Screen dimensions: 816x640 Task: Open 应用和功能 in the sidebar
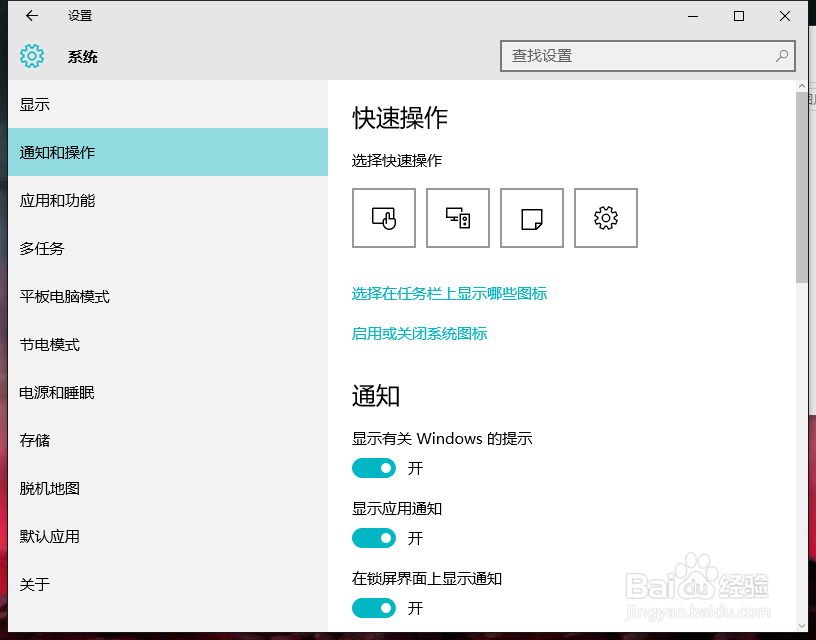point(168,200)
